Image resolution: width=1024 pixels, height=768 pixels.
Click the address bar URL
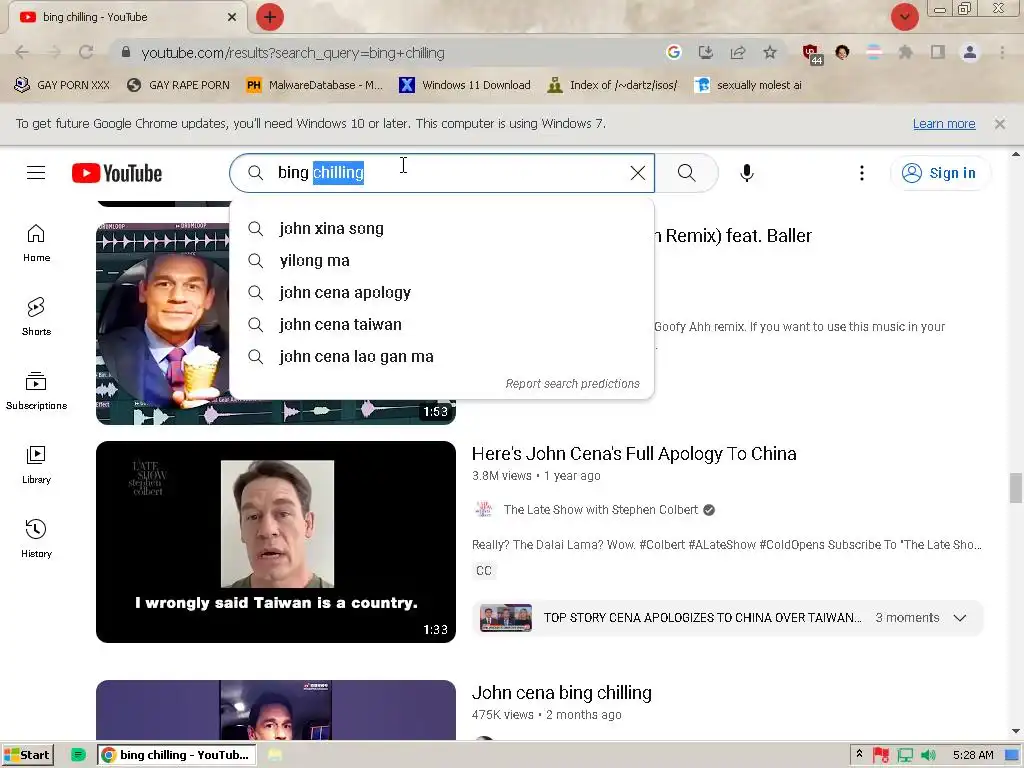[x=293, y=53]
